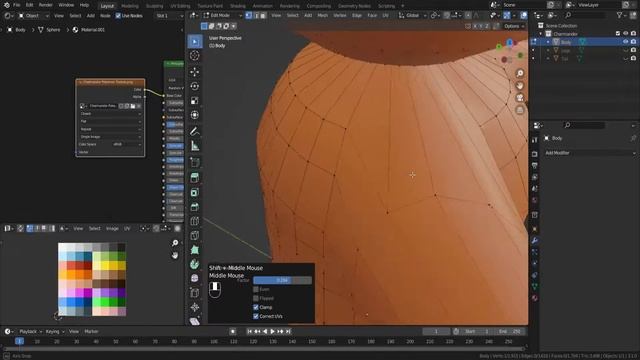Click zoom magnifier in UV image editor
640x360 pixels.
tap(175, 243)
